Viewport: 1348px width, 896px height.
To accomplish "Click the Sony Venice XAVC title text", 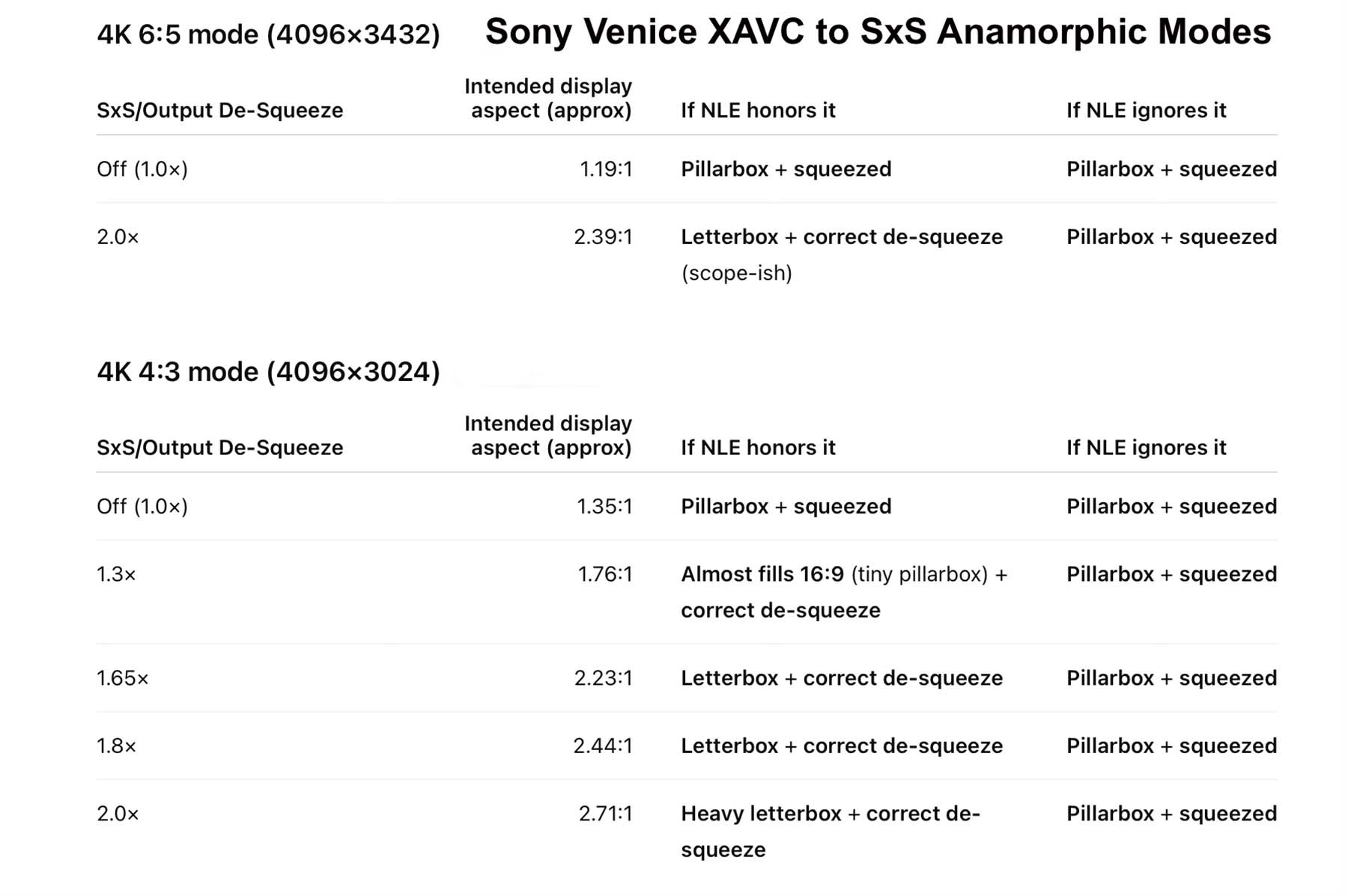I will (878, 32).
